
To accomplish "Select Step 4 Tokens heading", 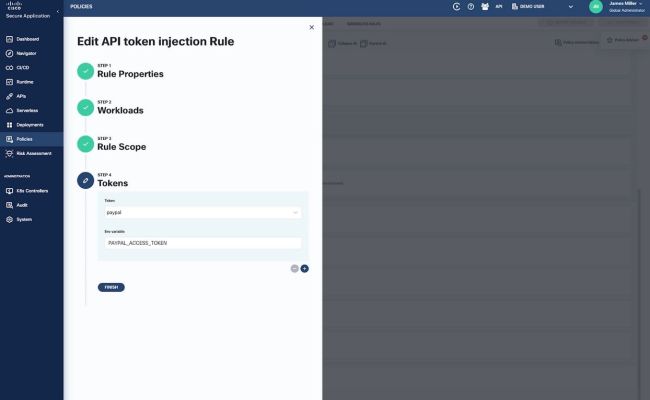I will [x=112, y=183].
